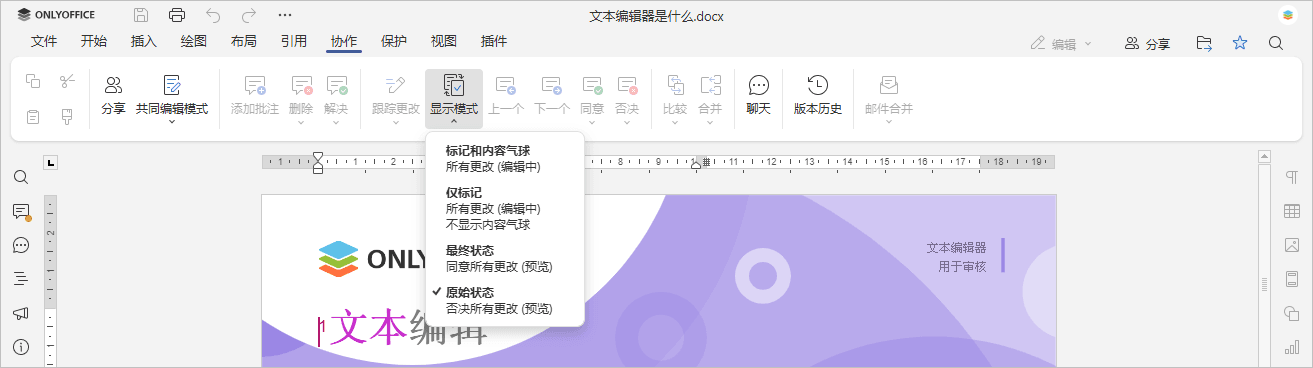Image resolution: width=1313 pixels, height=368 pixels.
Task: Open 版本历史 version history
Action: tap(817, 96)
